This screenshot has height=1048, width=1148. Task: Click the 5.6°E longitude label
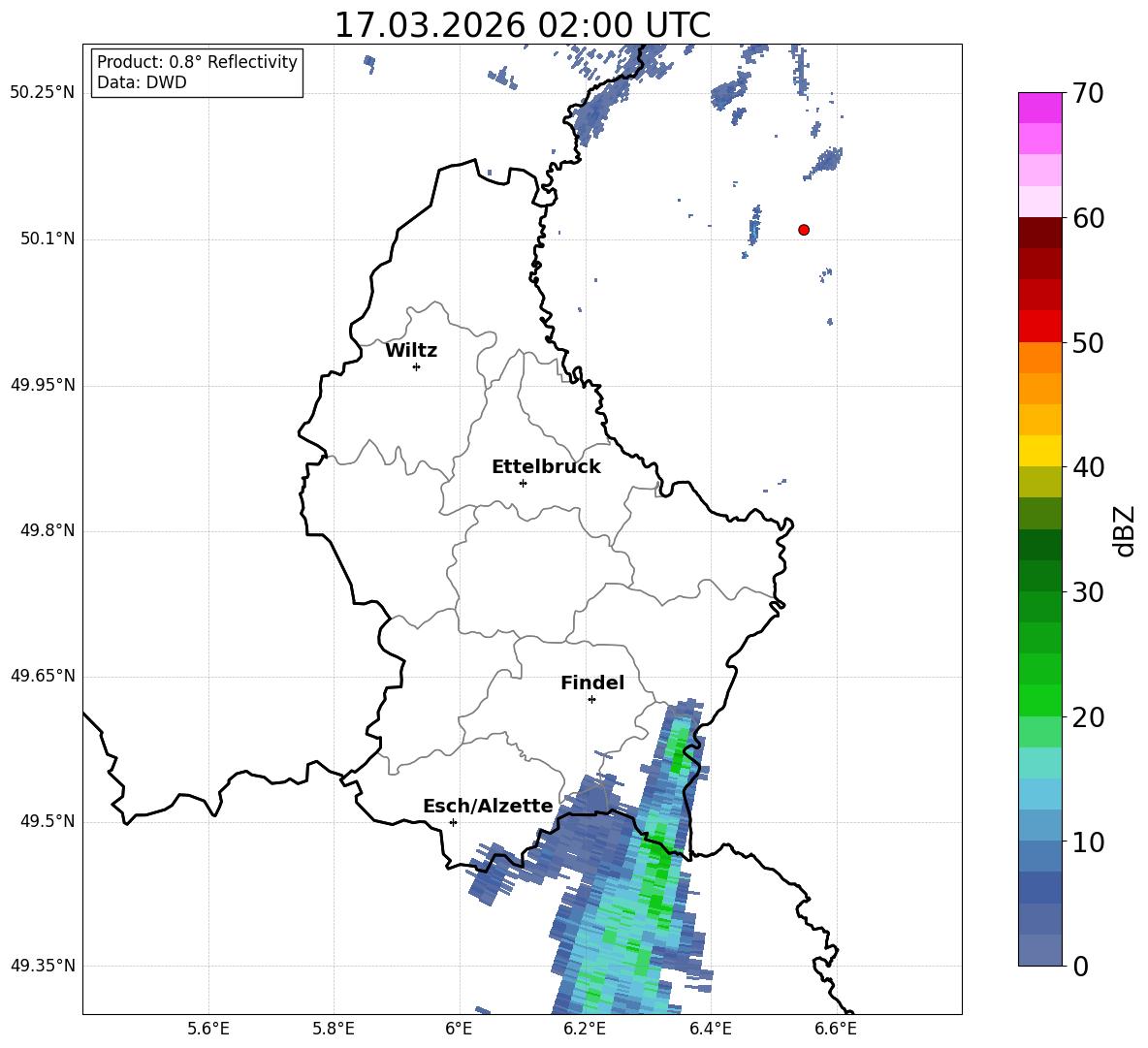(x=208, y=1029)
